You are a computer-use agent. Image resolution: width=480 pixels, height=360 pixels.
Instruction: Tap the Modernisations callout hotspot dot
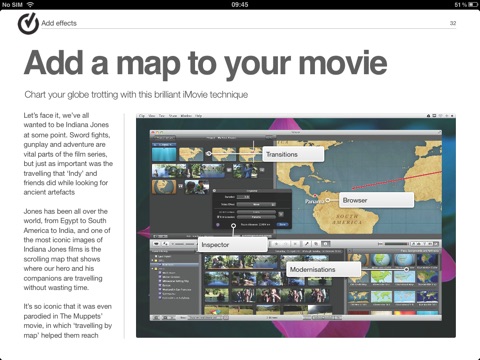pyautogui.click(x=406, y=269)
